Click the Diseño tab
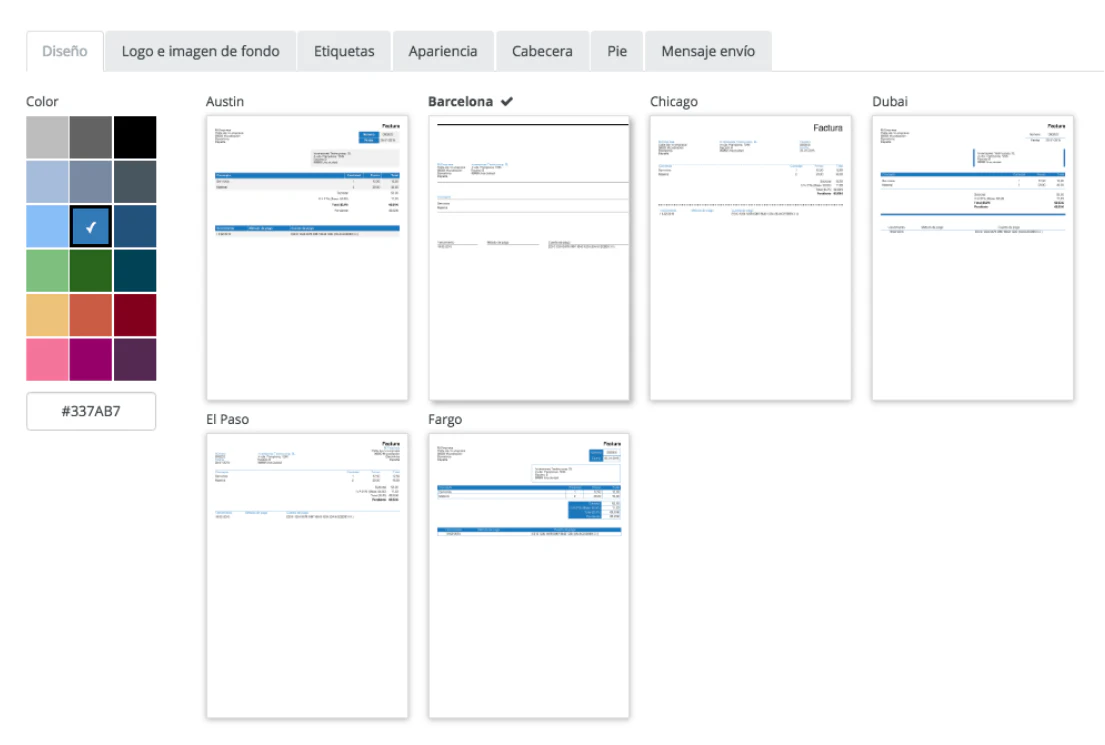Viewport: 1105px width, 745px height. coord(65,51)
